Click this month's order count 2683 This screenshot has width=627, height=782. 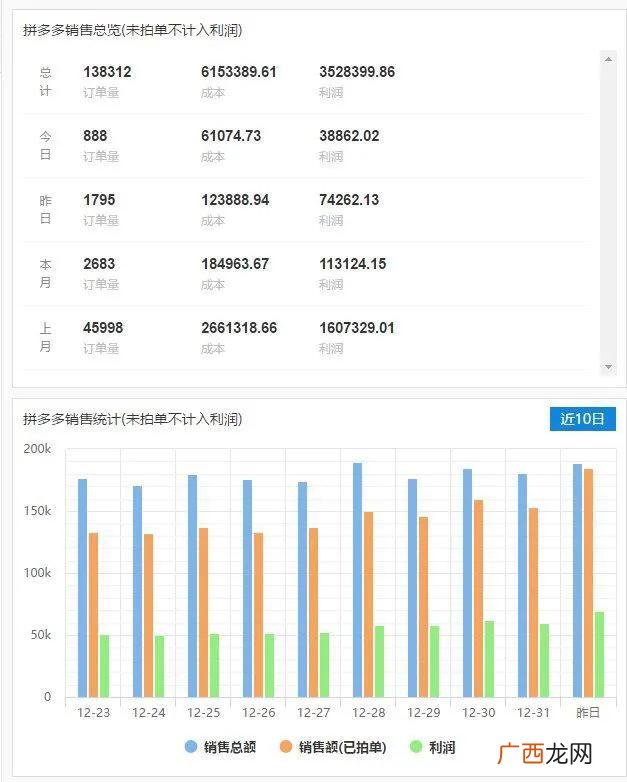(99, 264)
